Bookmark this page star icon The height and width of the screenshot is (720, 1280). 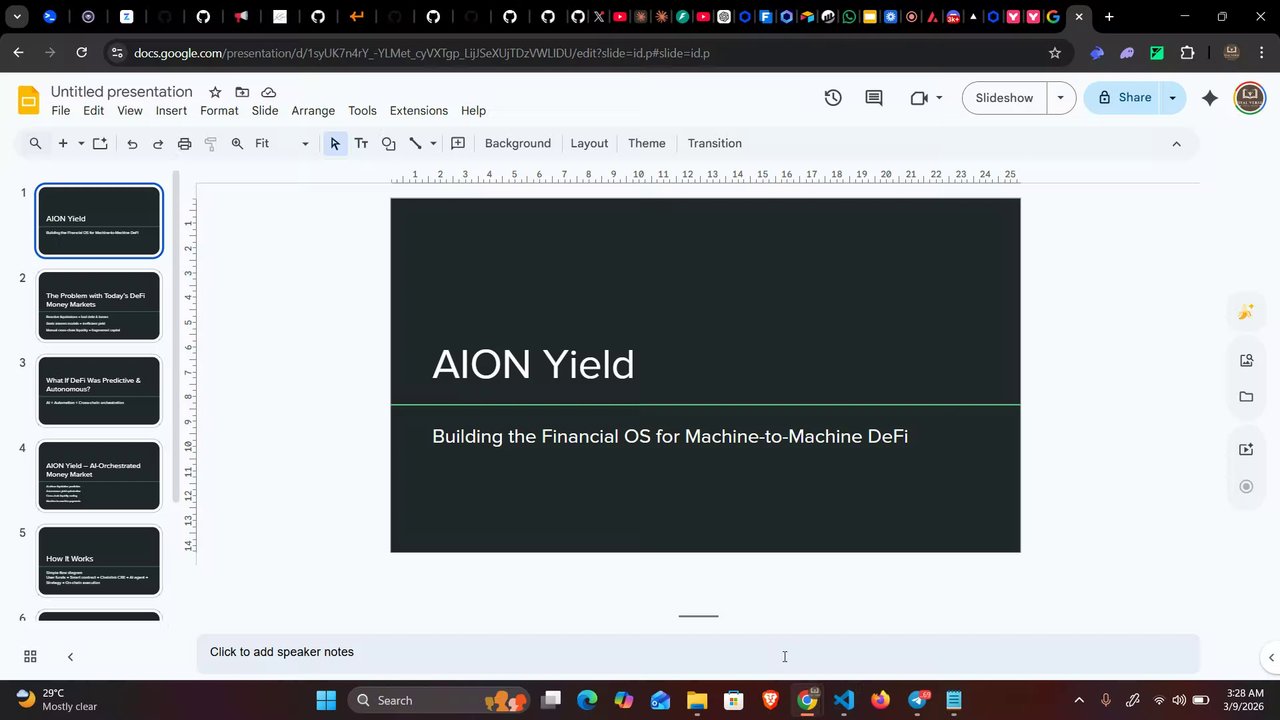pos(1054,53)
